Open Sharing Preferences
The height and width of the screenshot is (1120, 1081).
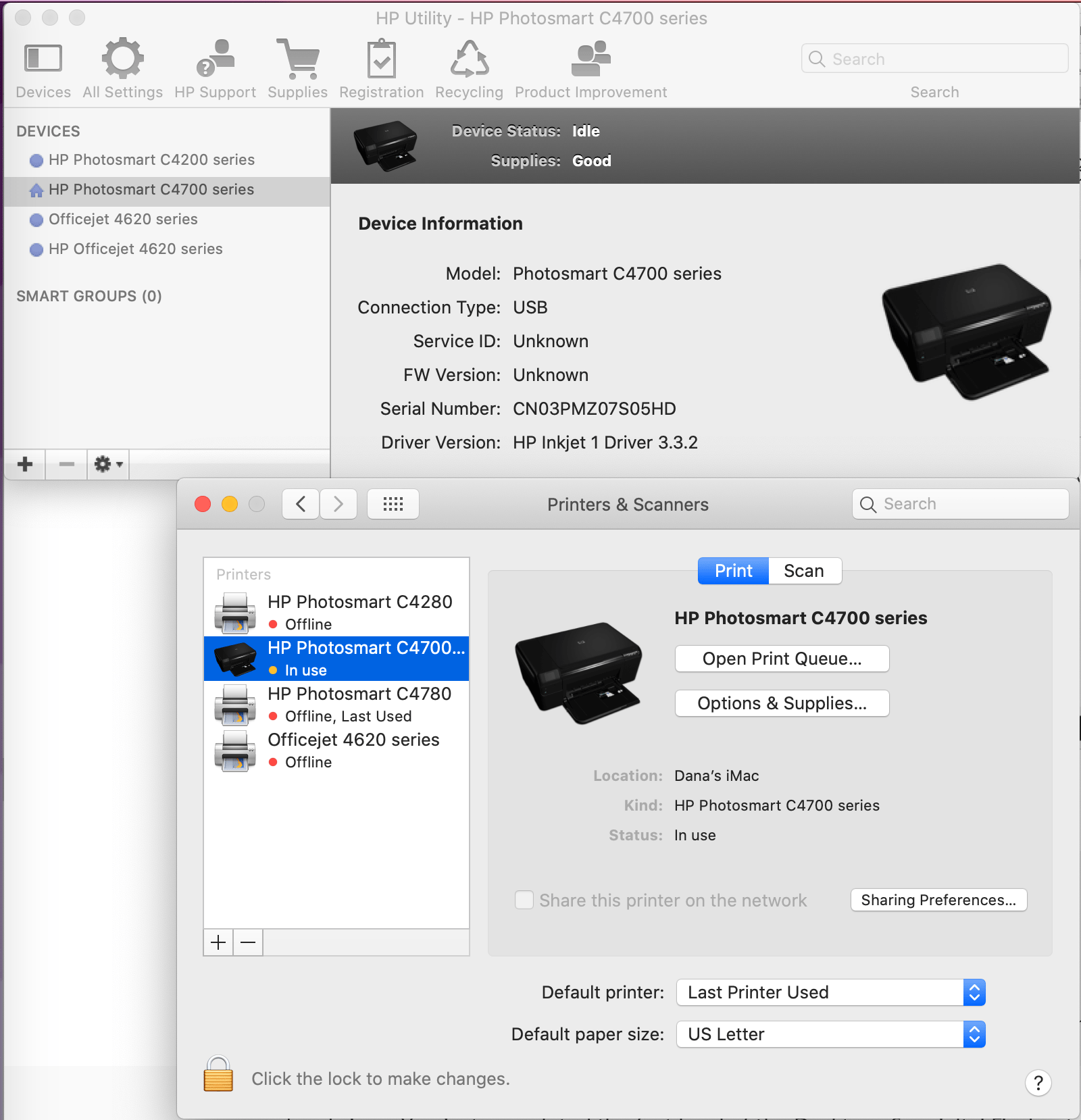[x=938, y=900]
